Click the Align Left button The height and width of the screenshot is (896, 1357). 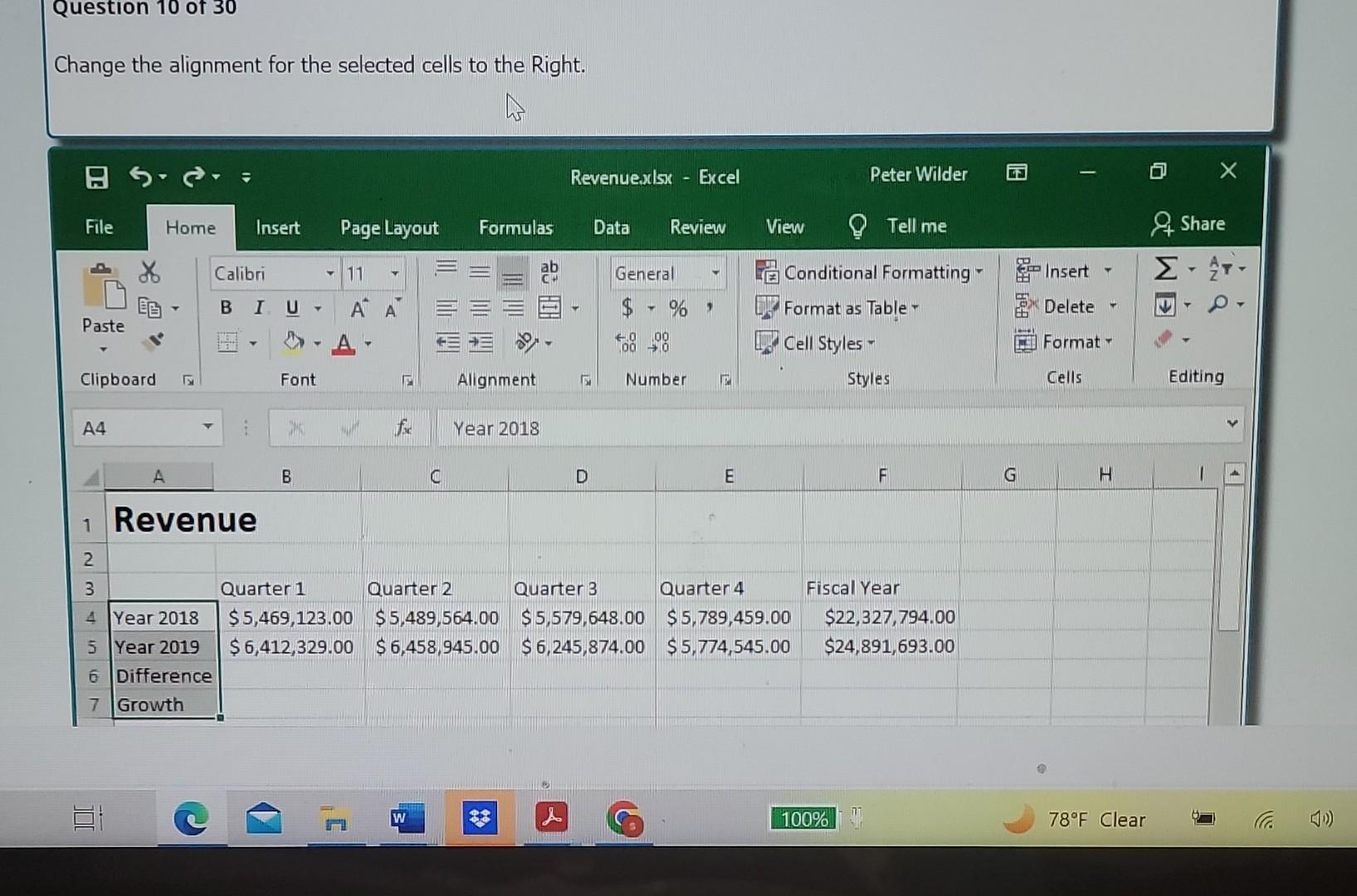447,309
